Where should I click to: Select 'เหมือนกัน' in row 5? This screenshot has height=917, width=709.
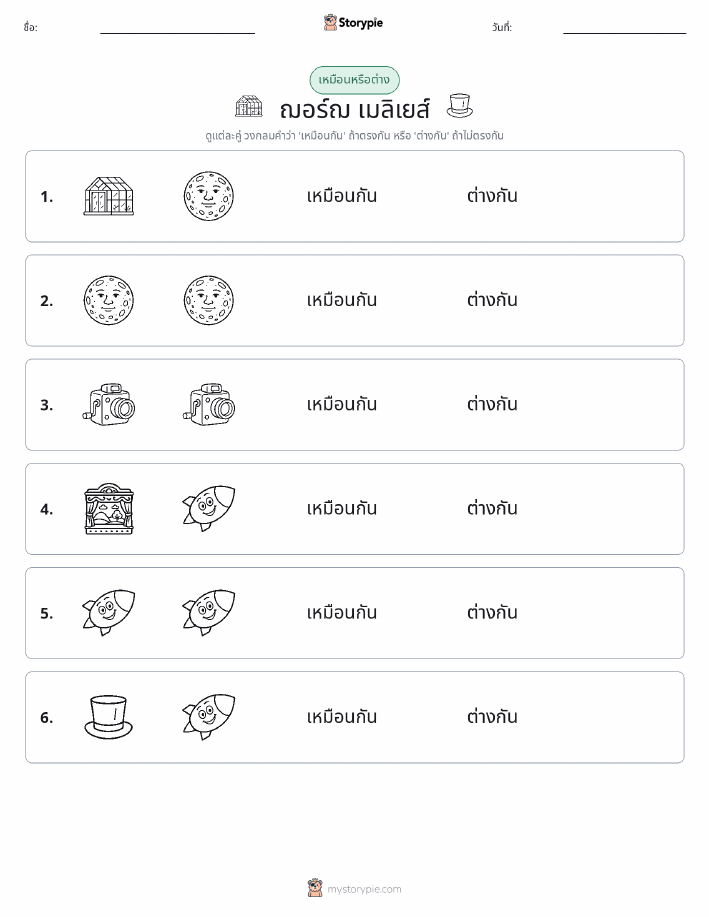point(342,612)
